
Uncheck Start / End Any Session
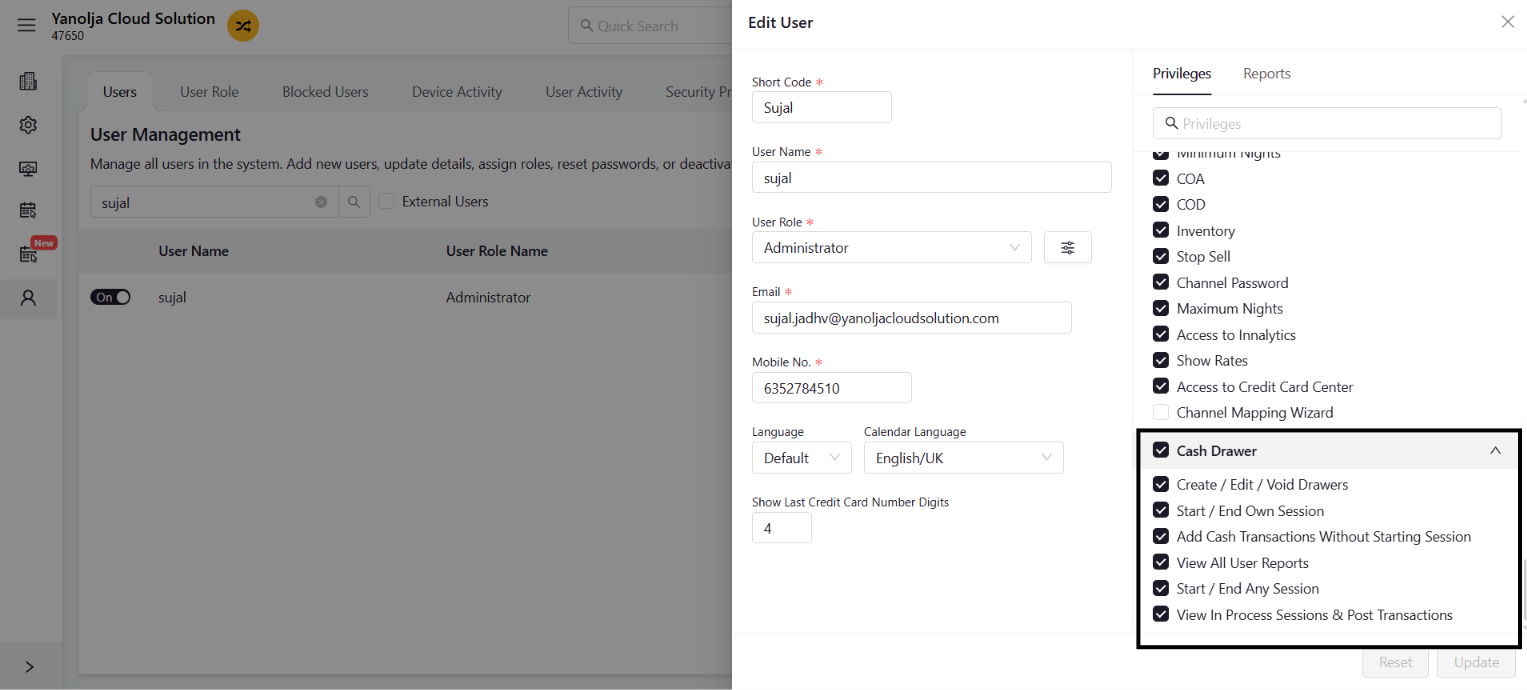(x=1161, y=588)
